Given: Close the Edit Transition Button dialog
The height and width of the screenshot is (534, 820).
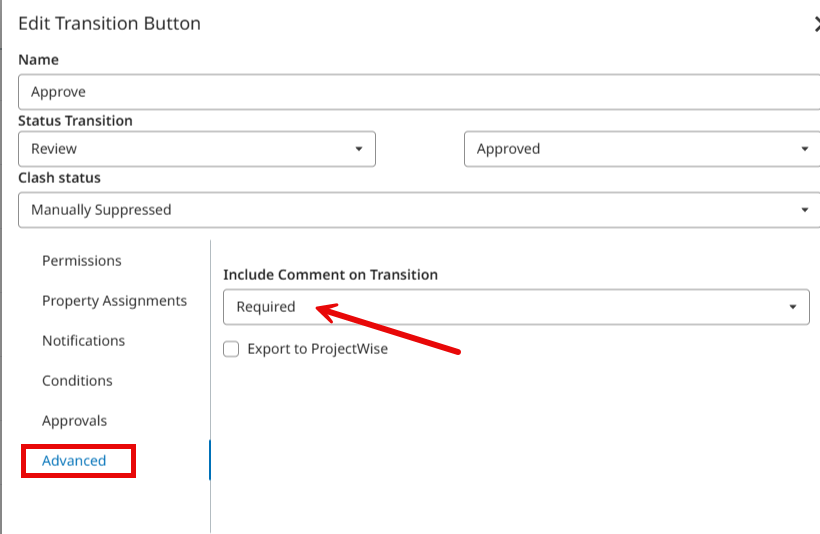Looking at the screenshot, I should (816, 24).
